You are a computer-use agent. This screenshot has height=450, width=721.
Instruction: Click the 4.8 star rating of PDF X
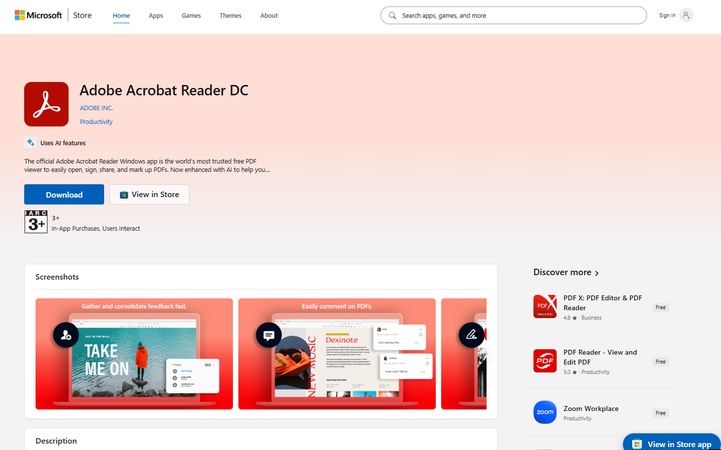tap(570, 318)
